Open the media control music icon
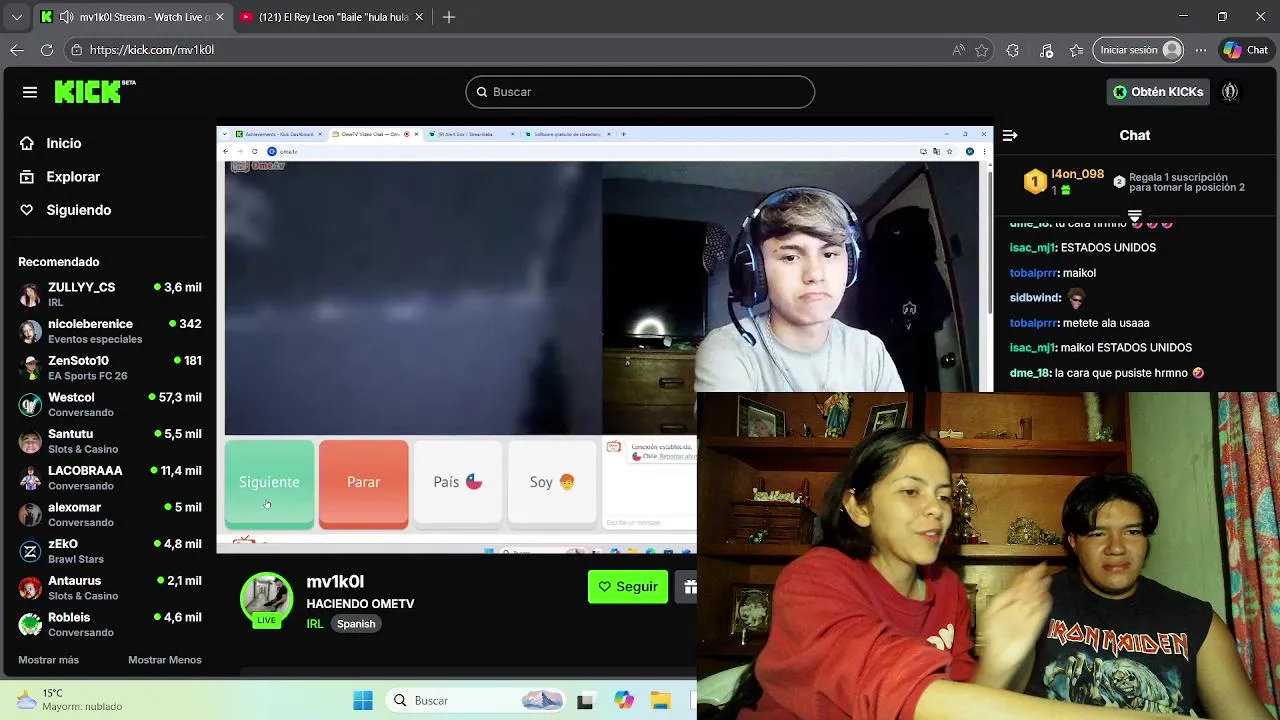Viewport: 1280px width, 720px height. click(x=1046, y=50)
